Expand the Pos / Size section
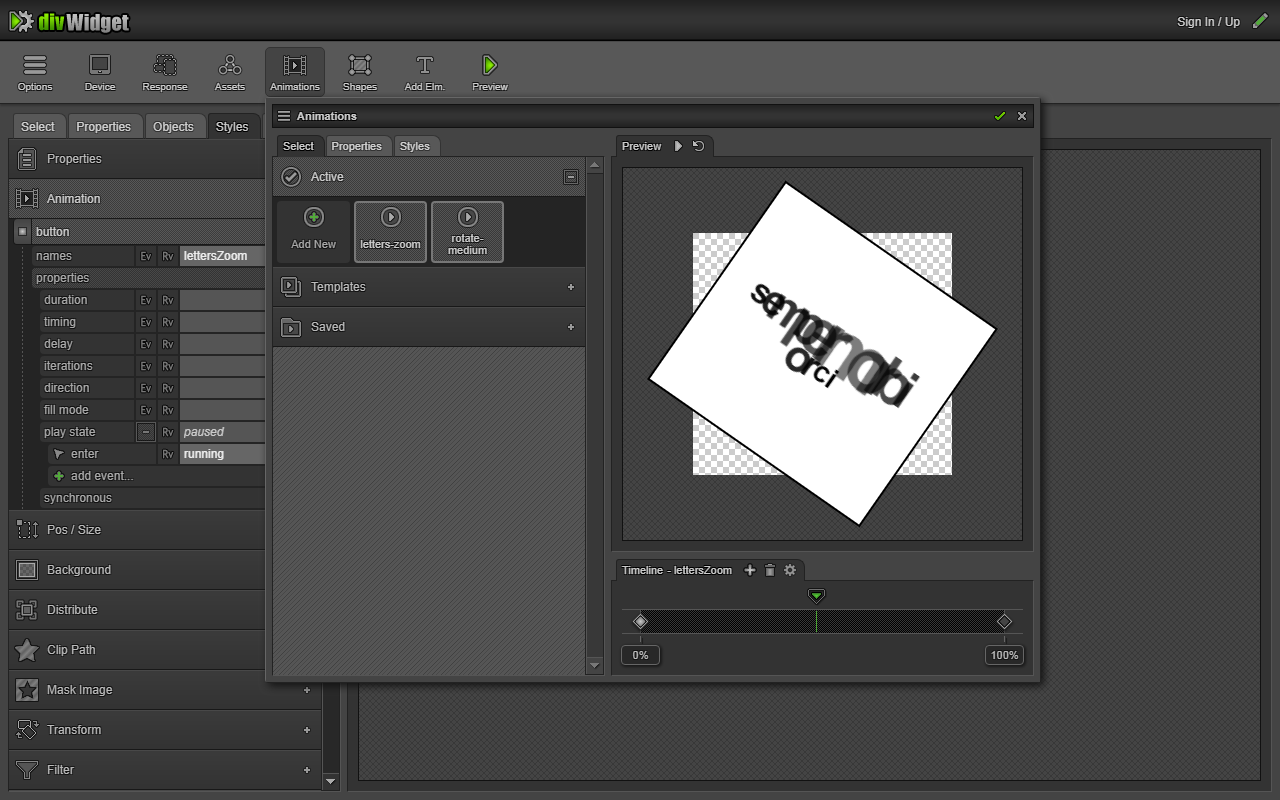1280x800 pixels. [x=137, y=530]
